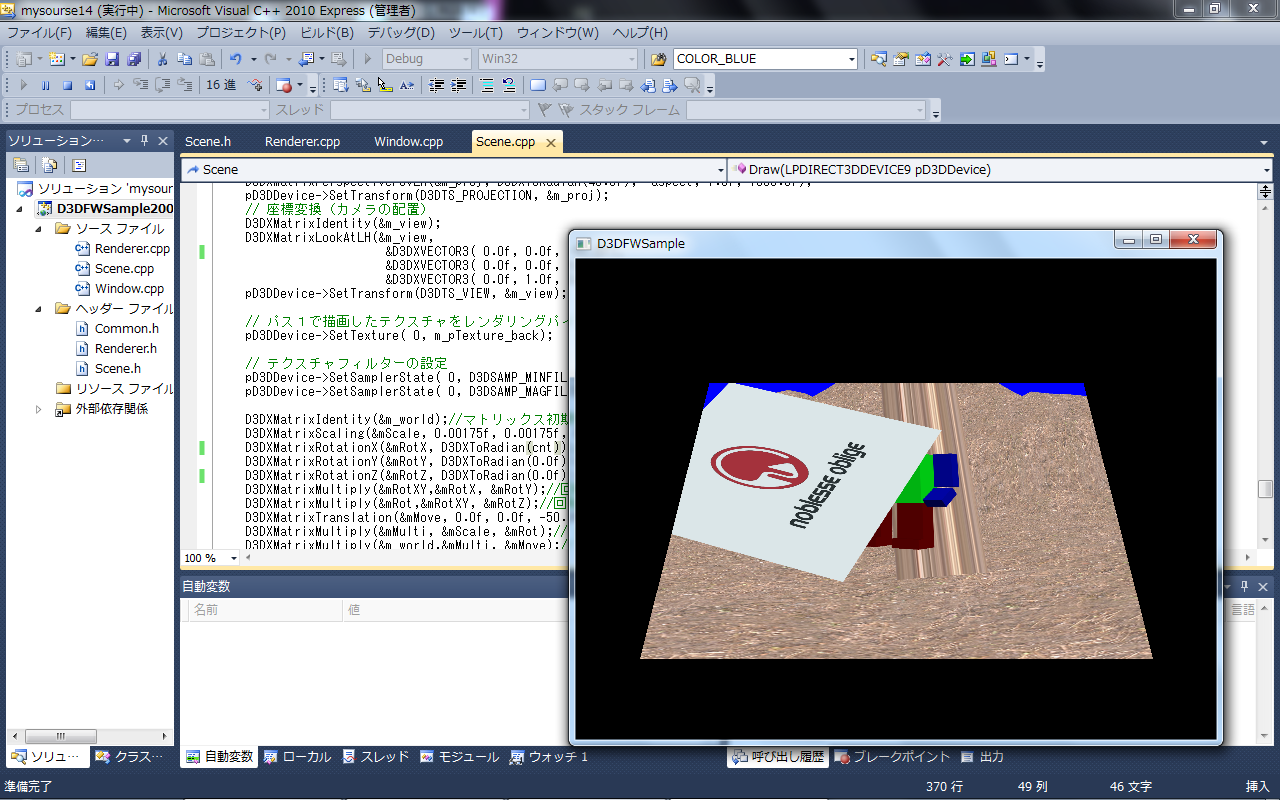Close the Scene.cpp editor tab
The height and width of the screenshot is (800, 1280).
(552, 142)
